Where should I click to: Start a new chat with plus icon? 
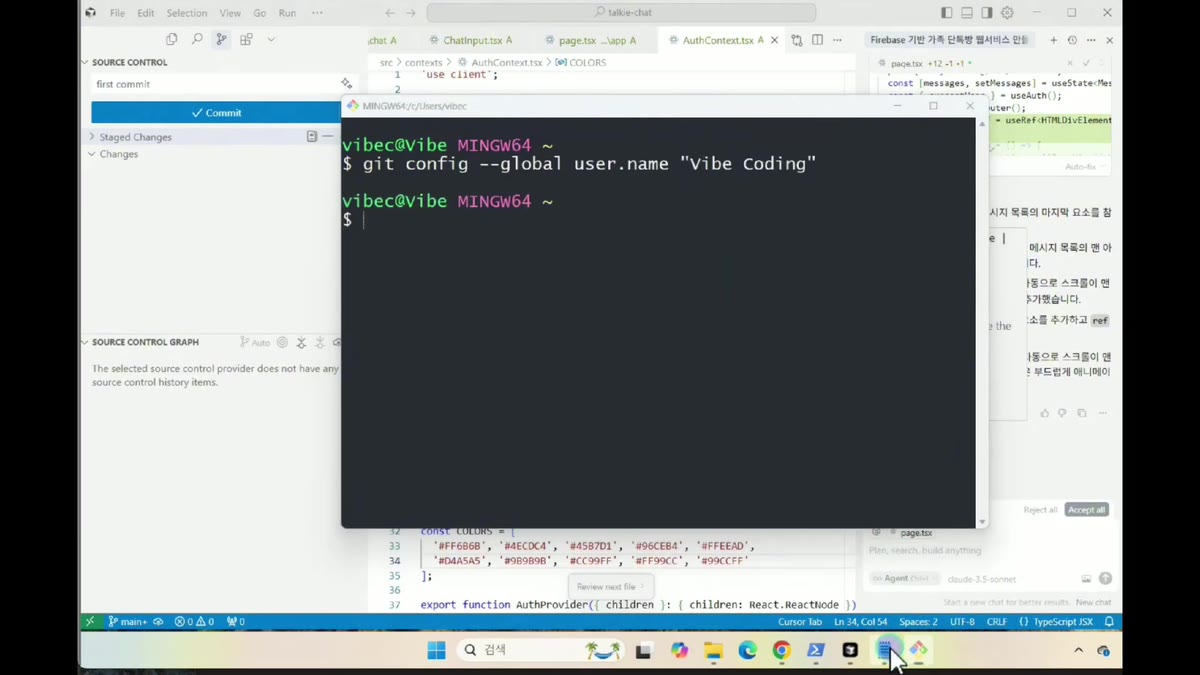pos(1053,40)
